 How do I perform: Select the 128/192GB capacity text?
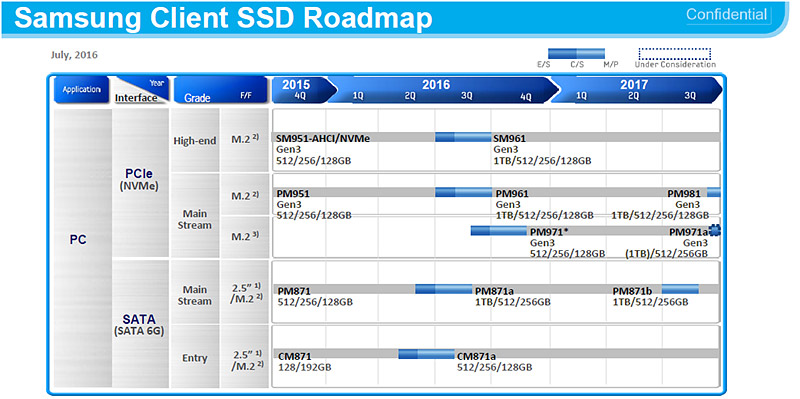click(304, 367)
